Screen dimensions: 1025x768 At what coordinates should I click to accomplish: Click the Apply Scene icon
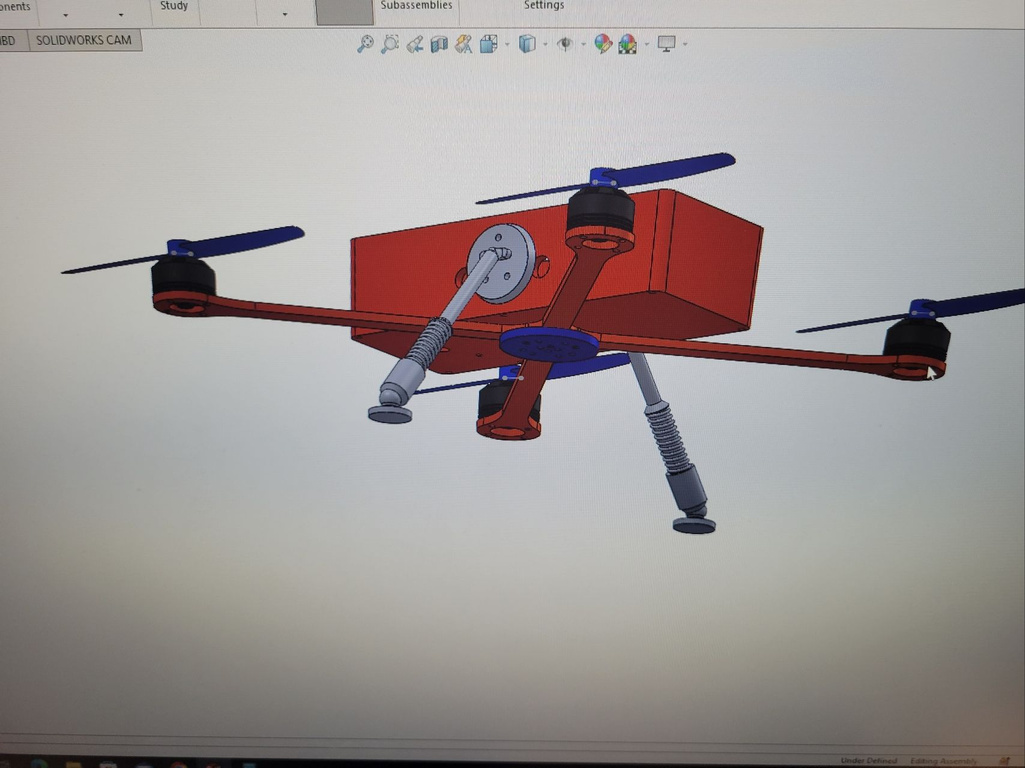628,44
